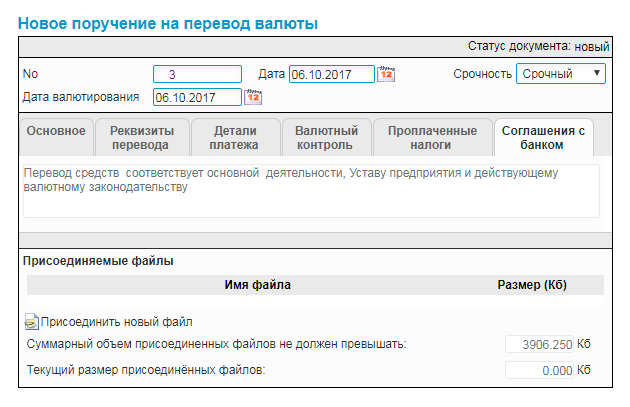Image resolution: width=630 pixels, height=407 pixels.
Task: Open calendar picker next to Дата field
Action: point(386,74)
